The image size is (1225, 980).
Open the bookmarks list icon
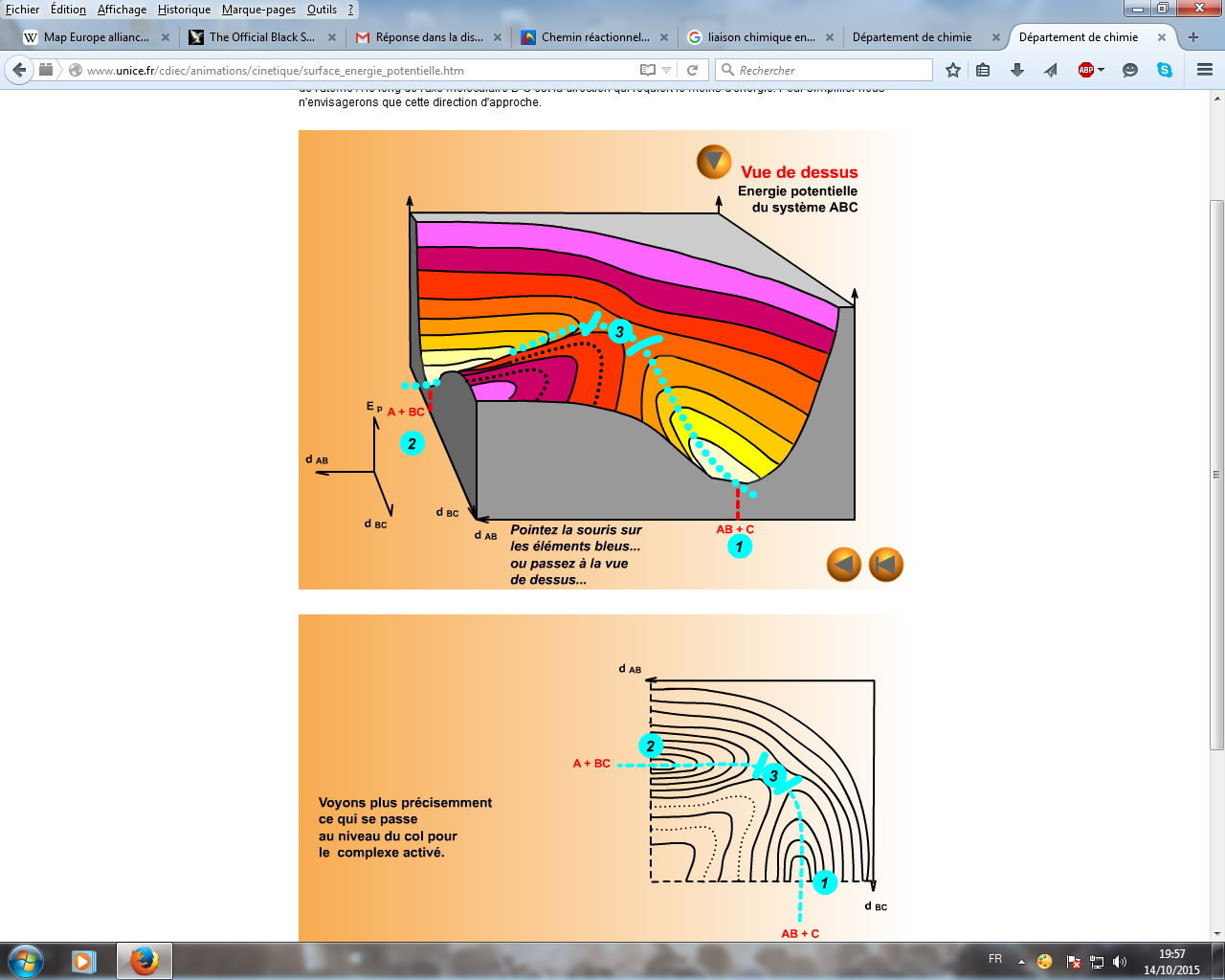coord(983,70)
